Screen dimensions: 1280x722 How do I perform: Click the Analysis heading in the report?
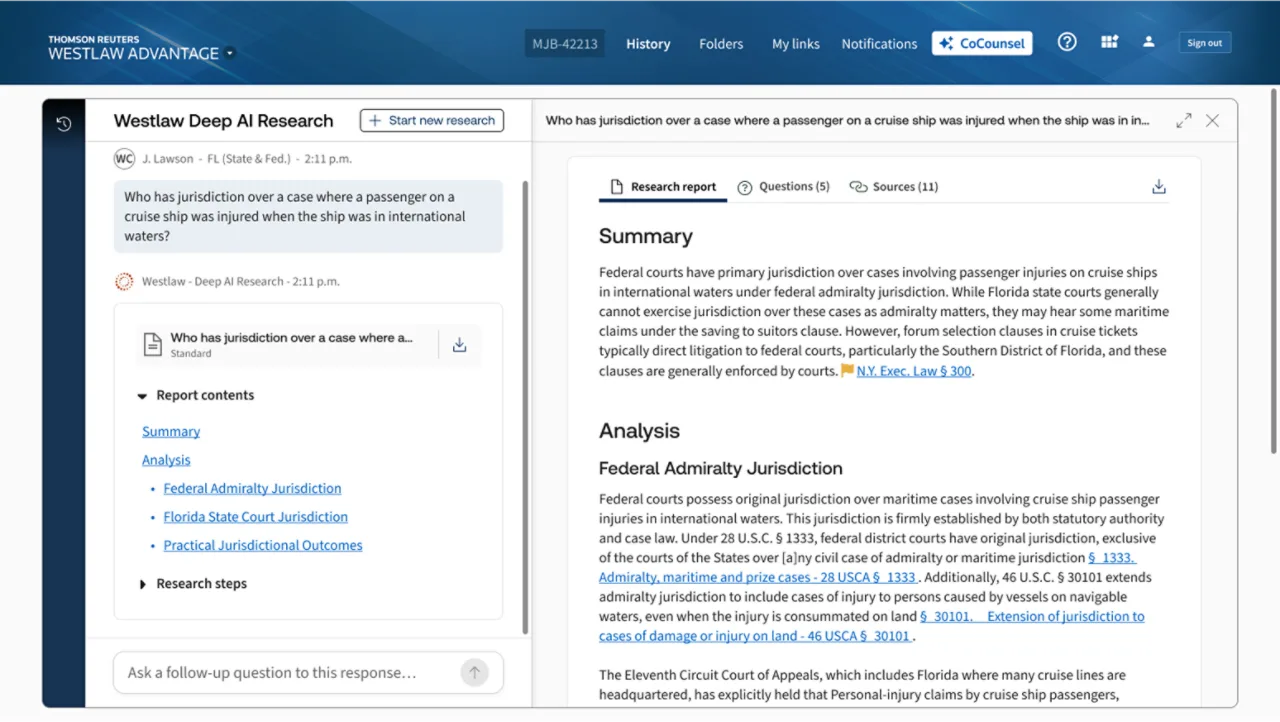point(639,431)
